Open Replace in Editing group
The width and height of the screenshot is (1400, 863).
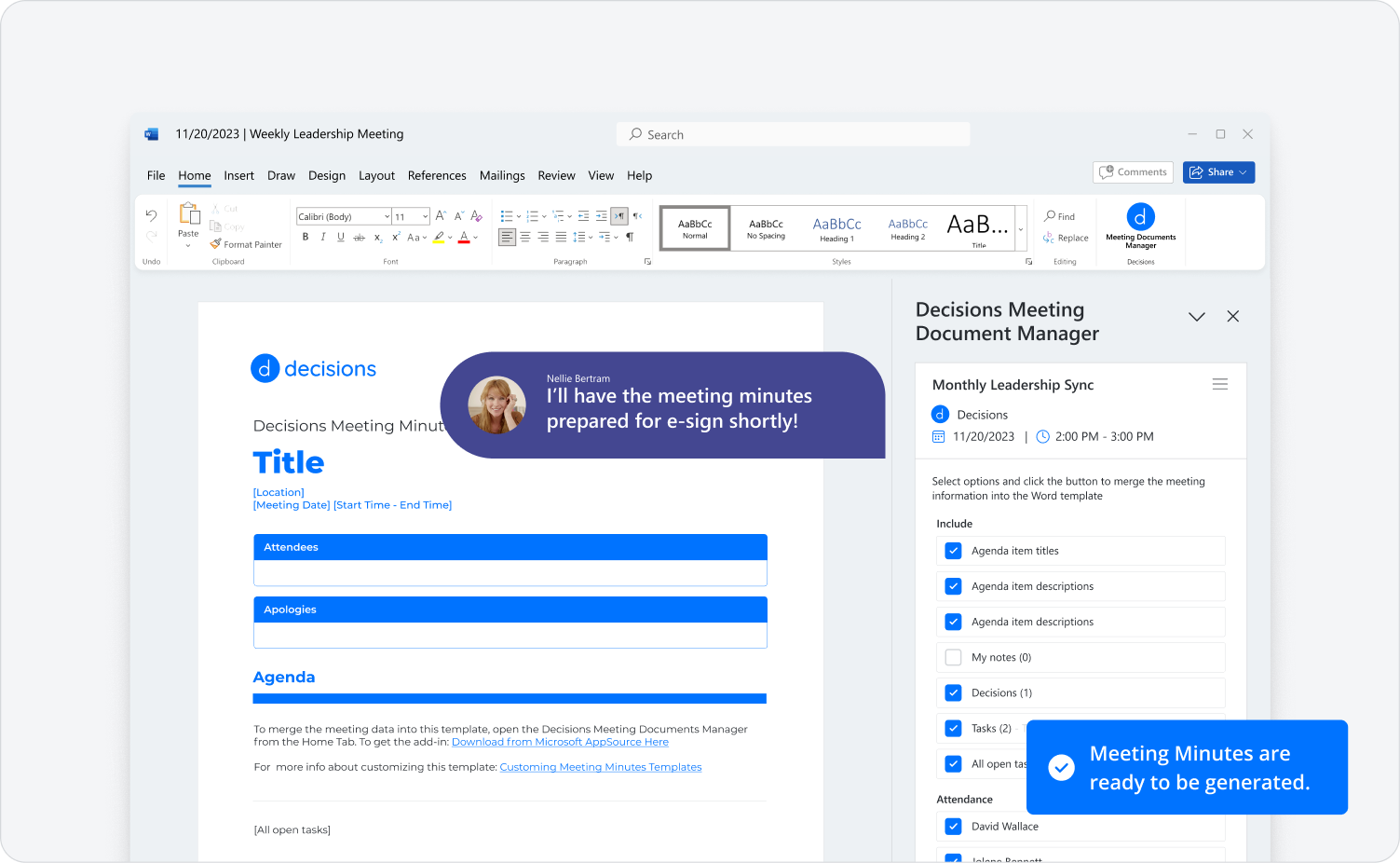click(x=1066, y=238)
